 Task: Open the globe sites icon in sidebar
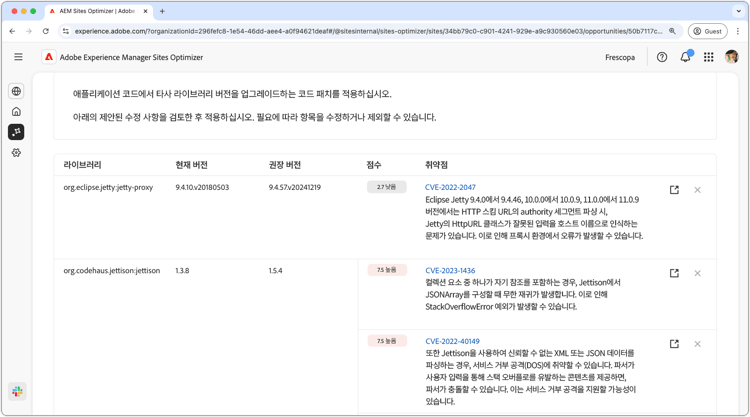[x=16, y=91]
